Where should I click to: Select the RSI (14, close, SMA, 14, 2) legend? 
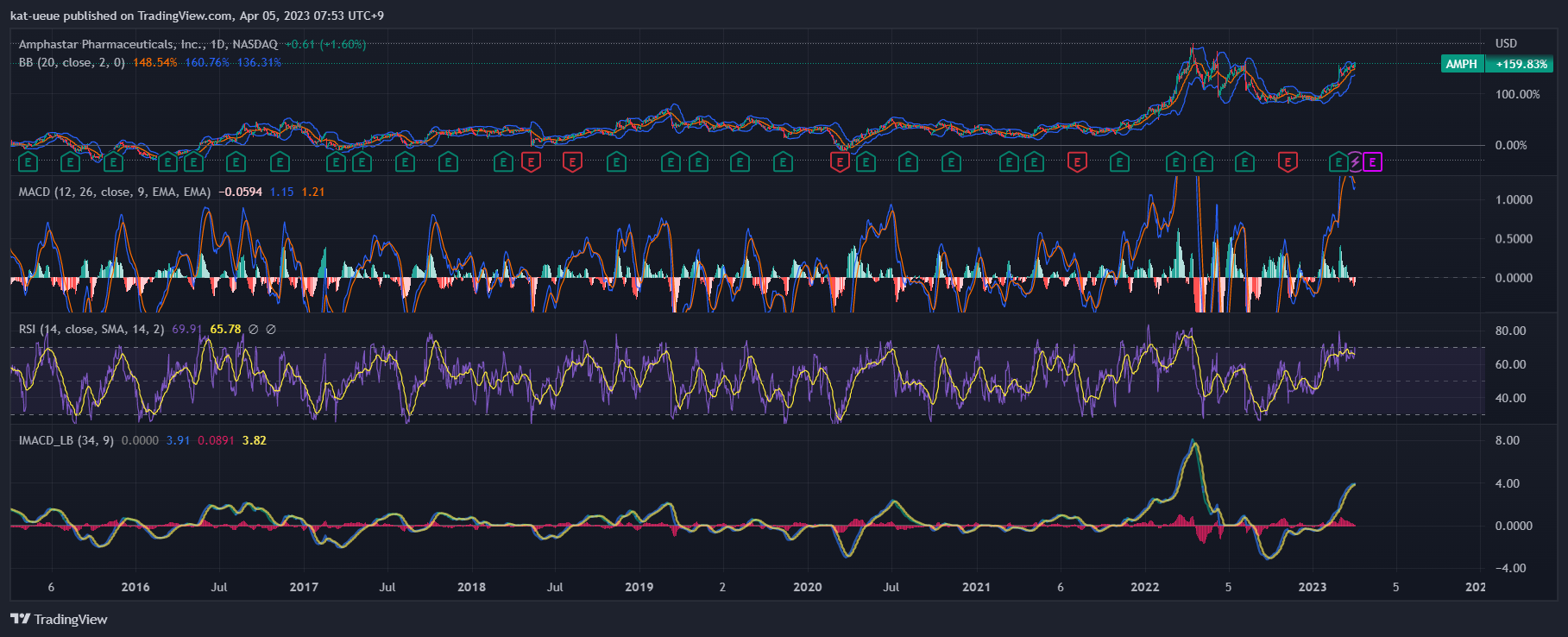point(91,329)
